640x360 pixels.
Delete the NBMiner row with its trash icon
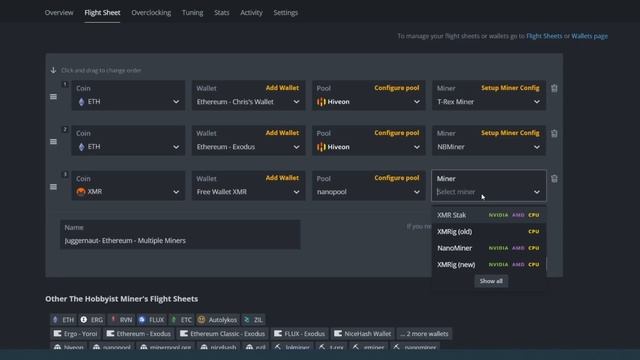[x=554, y=133]
